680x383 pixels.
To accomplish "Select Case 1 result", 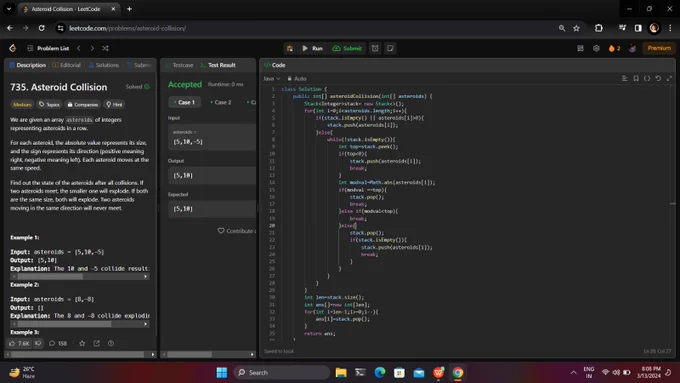I will [x=185, y=102].
